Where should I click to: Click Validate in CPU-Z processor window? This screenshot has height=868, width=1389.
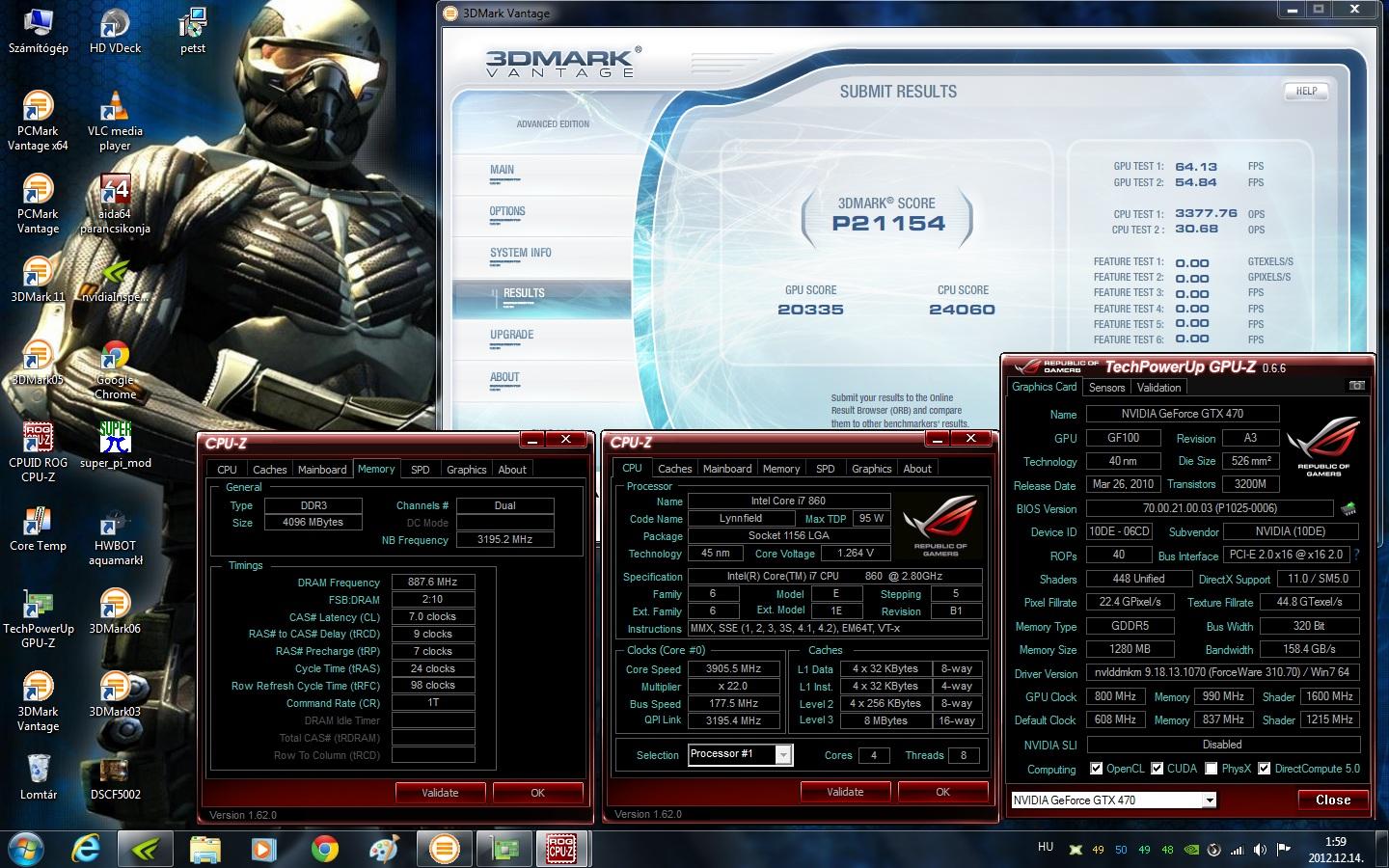(845, 792)
